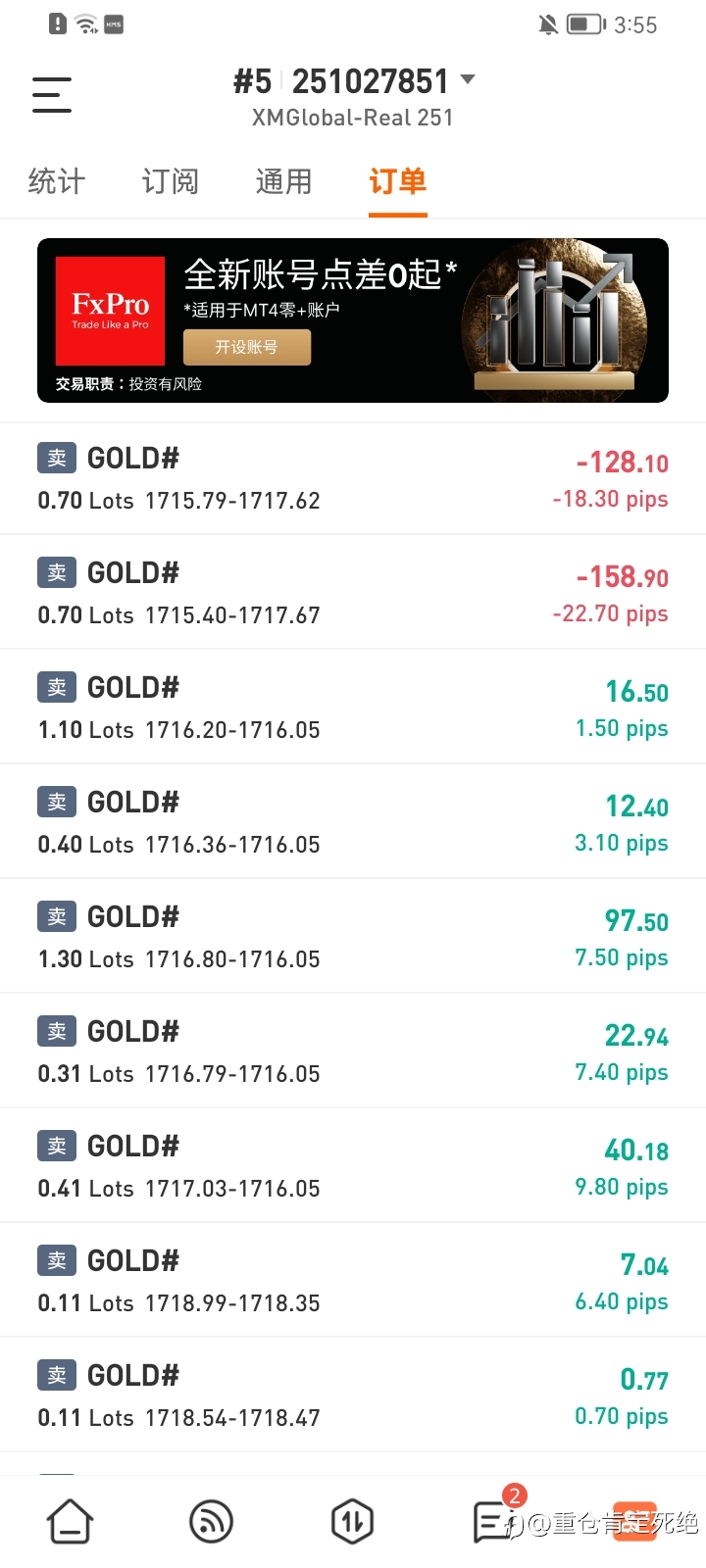The image size is (706, 1568).
Task: Click the FxPro red logo
Action: coord(110,311)
